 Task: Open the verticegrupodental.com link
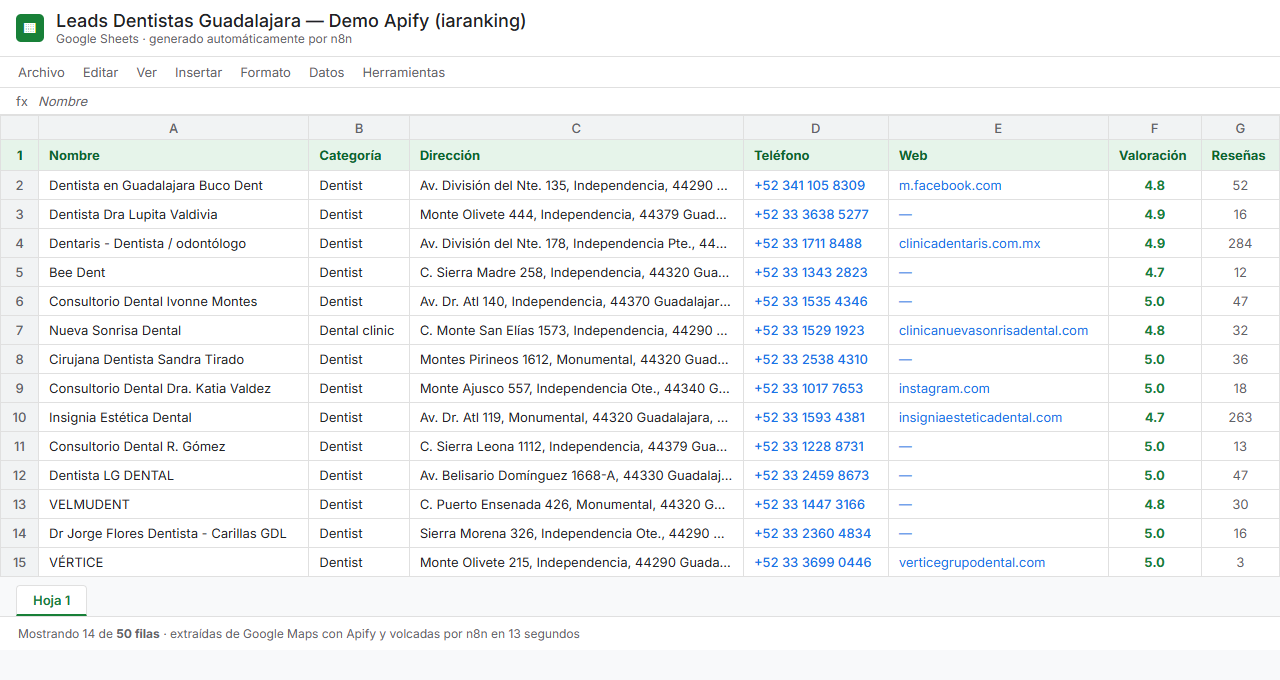(972, 562)
